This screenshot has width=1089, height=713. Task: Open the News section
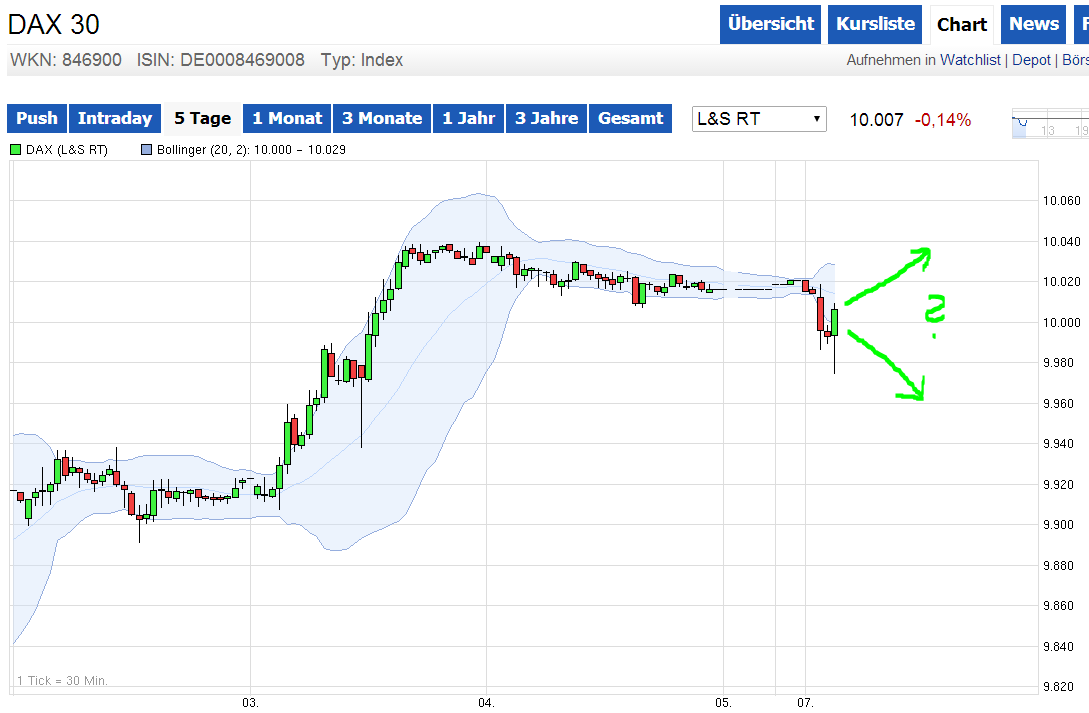1033,24
